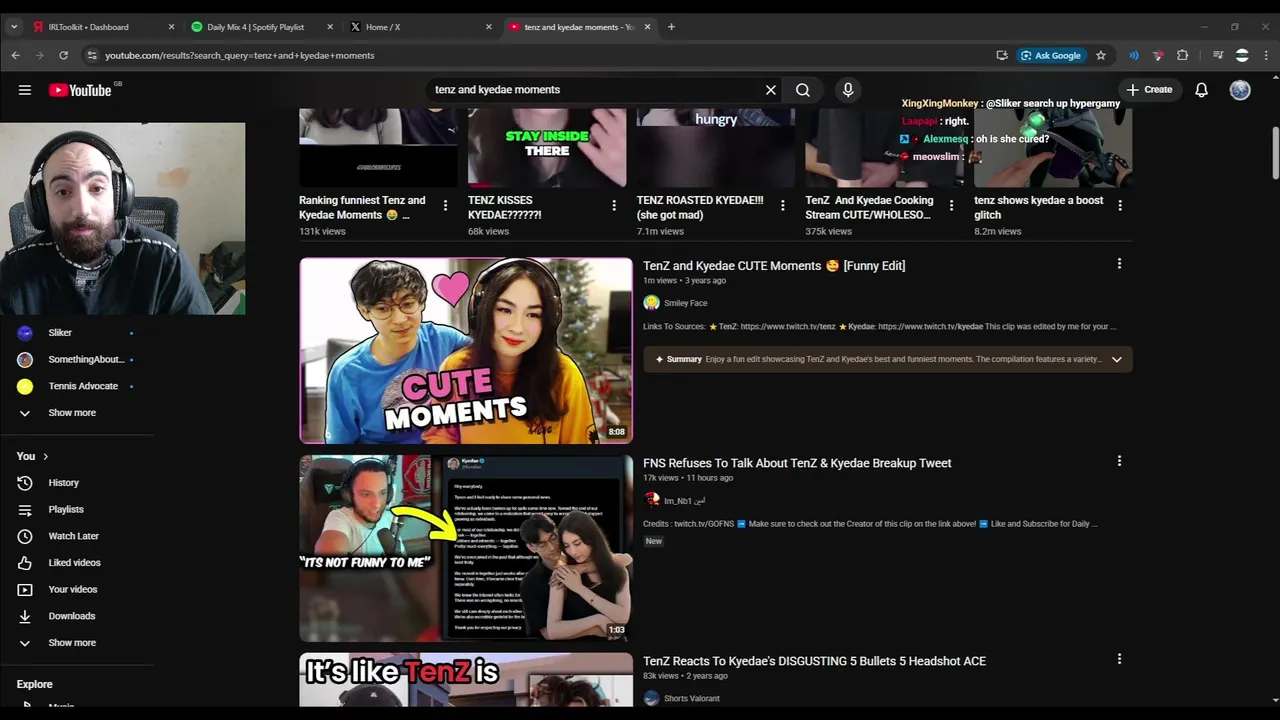Switch to the Daily Mix 4 Spotify tab
Image resolution: width=1280 pixels, height=720 pixels.
262,27
